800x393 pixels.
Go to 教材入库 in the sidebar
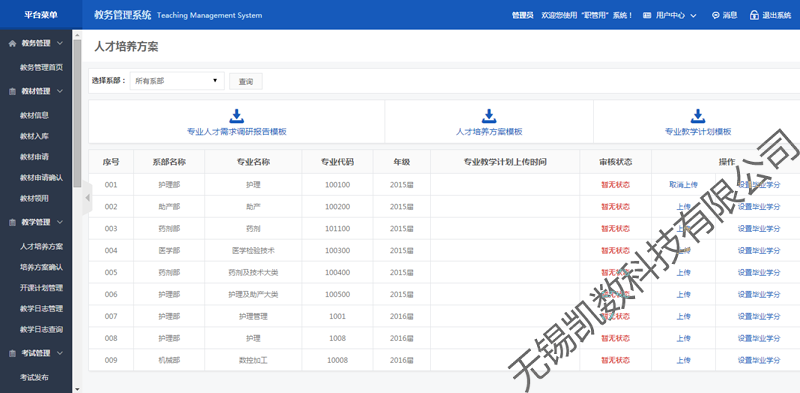click(x=34, y=136)
